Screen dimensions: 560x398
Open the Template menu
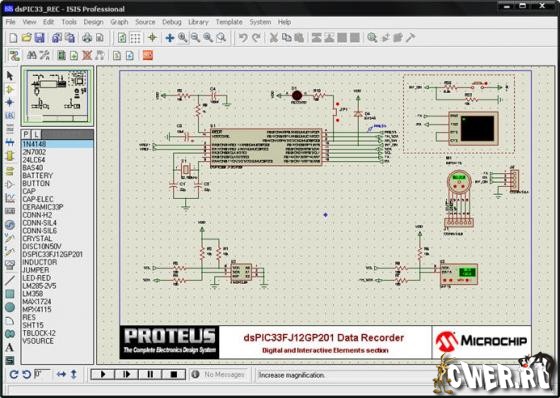229,22
